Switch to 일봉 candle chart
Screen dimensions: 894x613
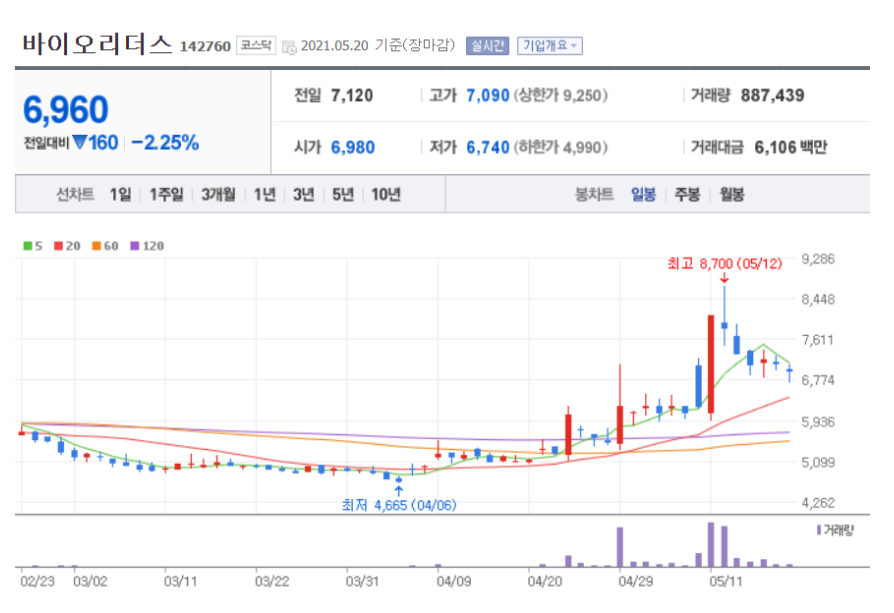[643, 194]
